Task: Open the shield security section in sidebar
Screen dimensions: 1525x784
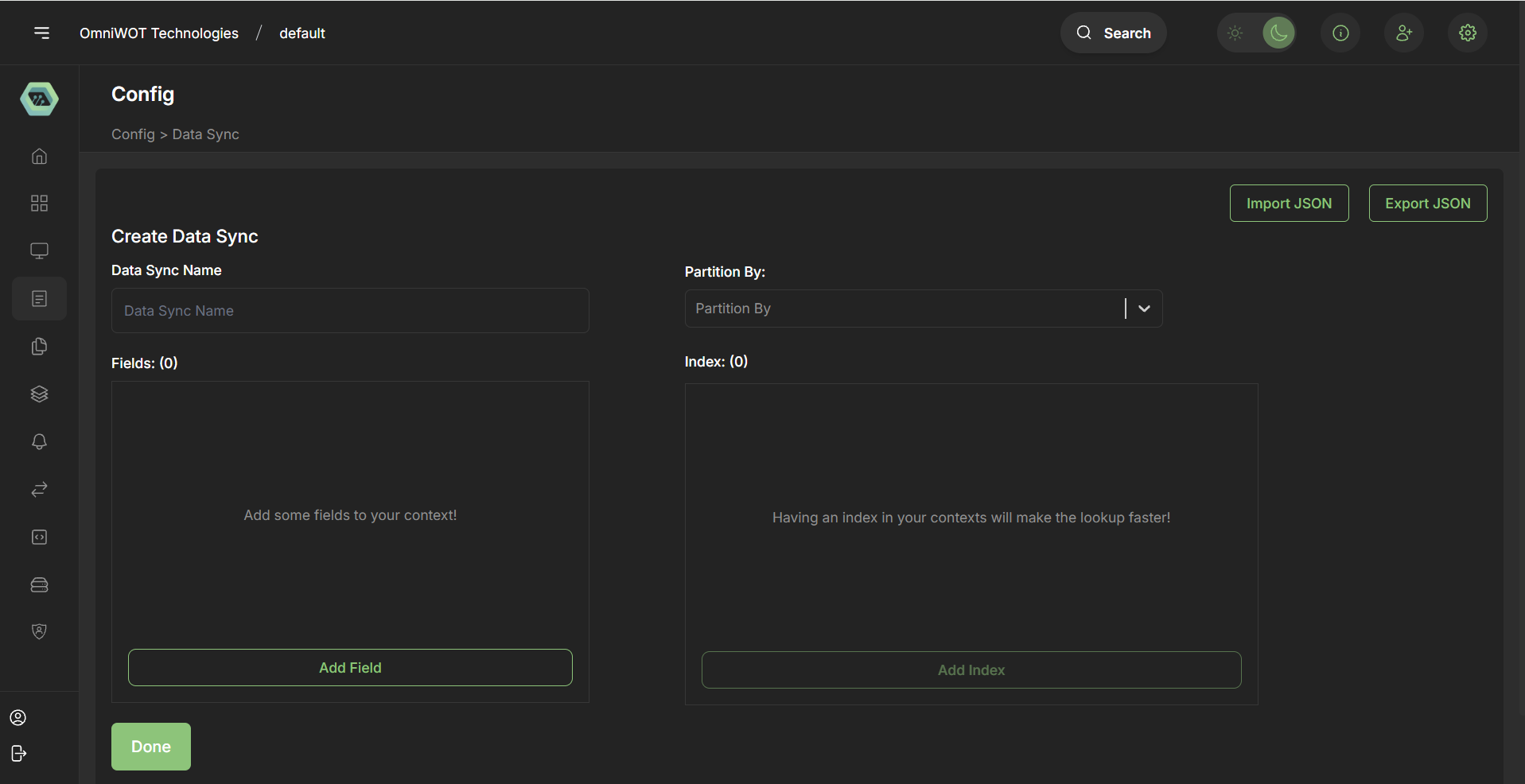Action: 39,631
